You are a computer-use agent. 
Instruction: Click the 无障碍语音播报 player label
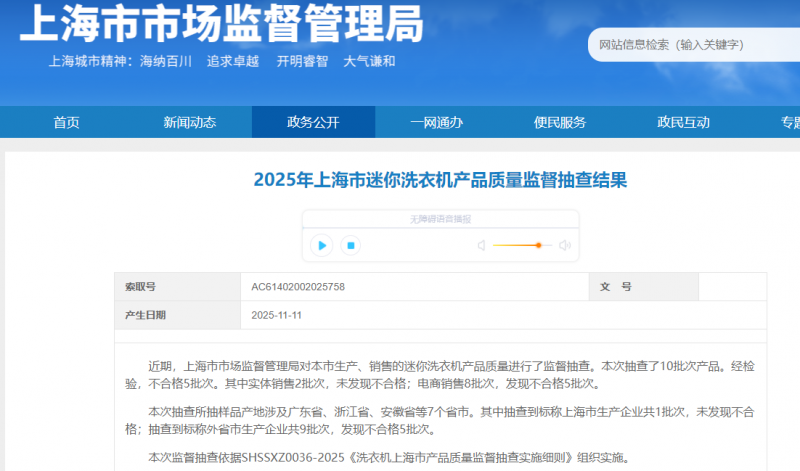pos(440,219)
